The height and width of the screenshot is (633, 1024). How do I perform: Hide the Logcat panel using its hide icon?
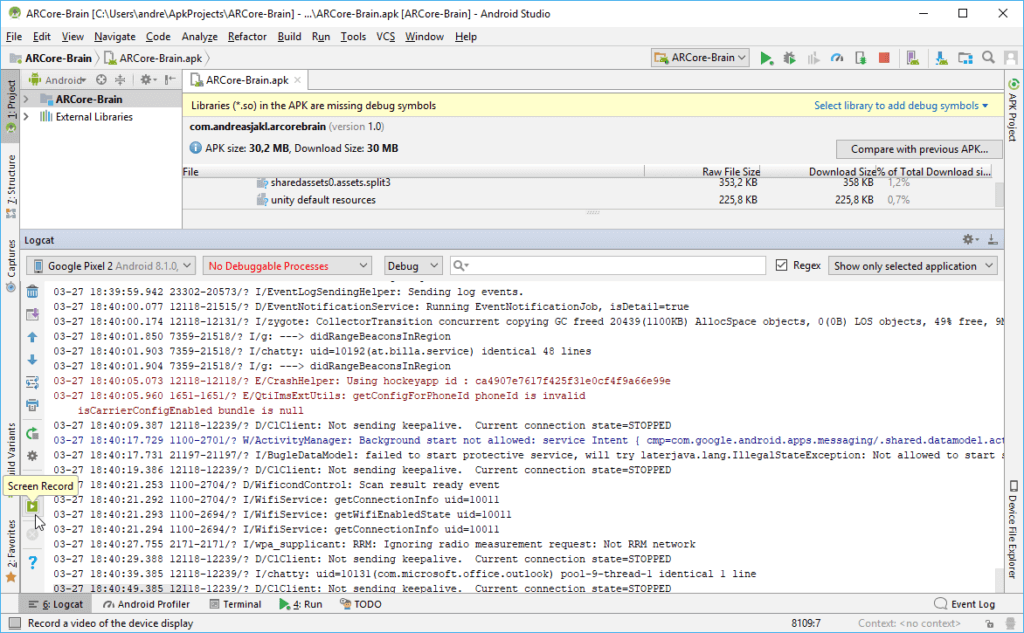click(x=993, y=240)
